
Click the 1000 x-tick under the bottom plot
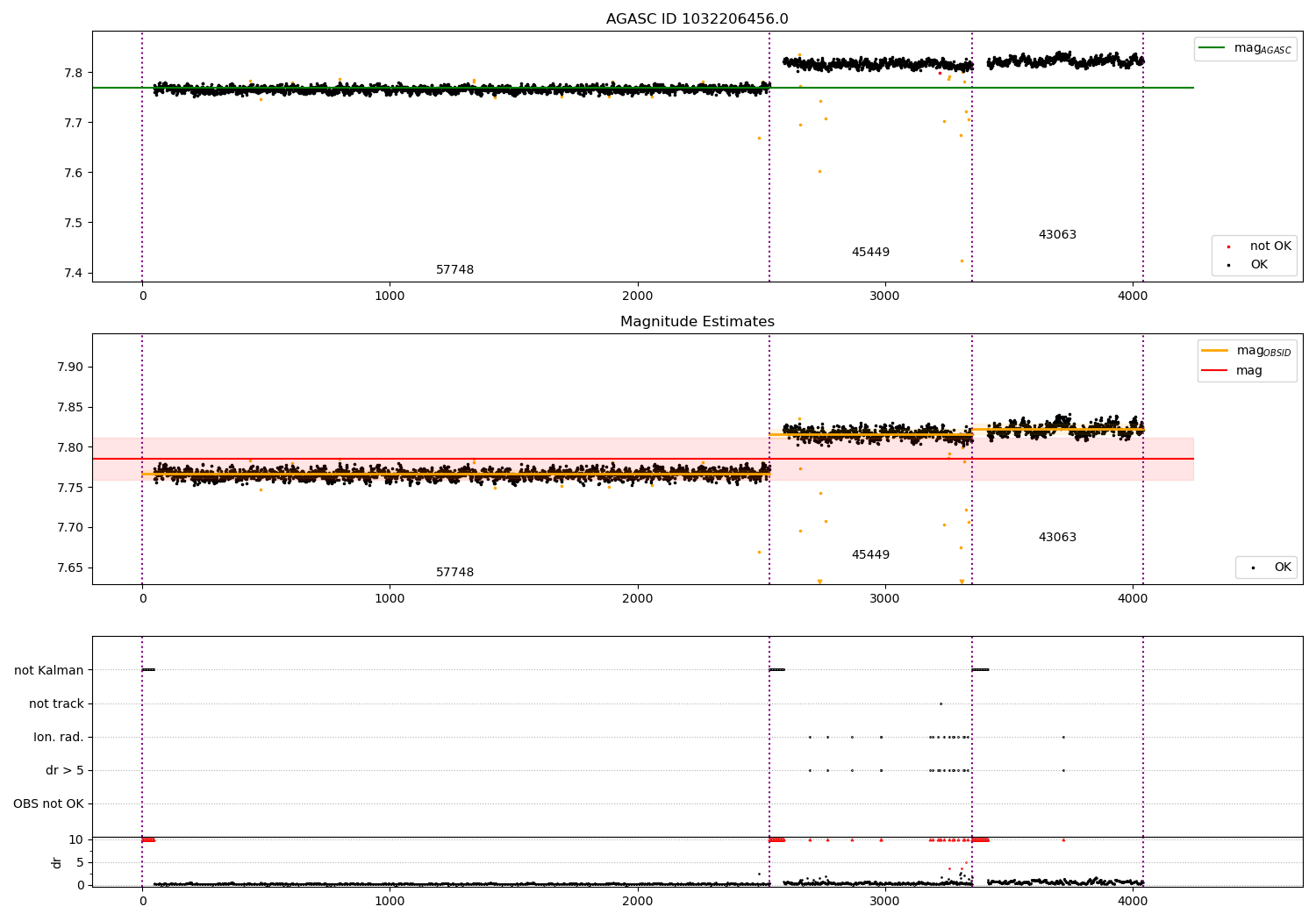click(x=390, y=901)
